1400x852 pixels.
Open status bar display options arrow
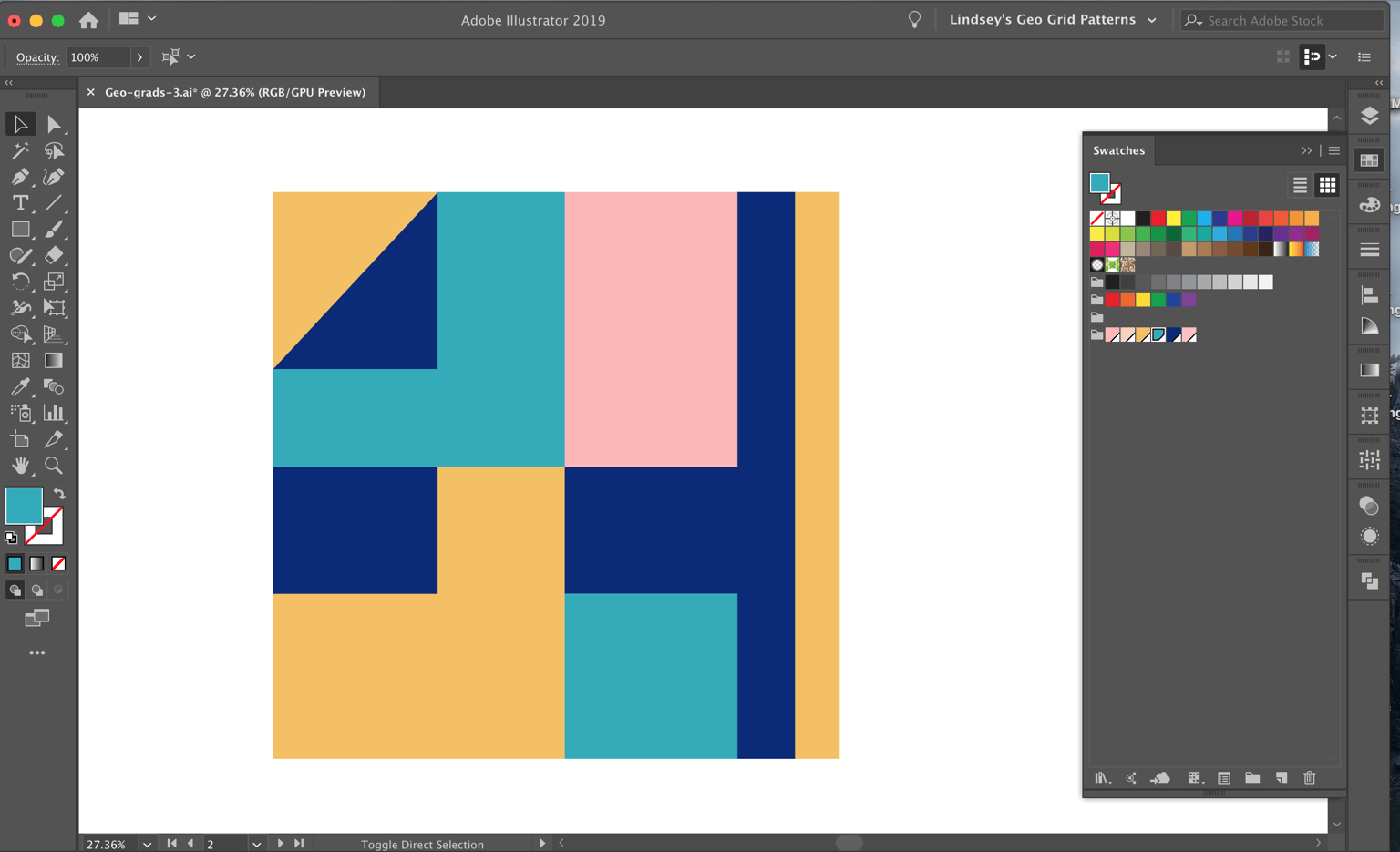pos(542,844)
